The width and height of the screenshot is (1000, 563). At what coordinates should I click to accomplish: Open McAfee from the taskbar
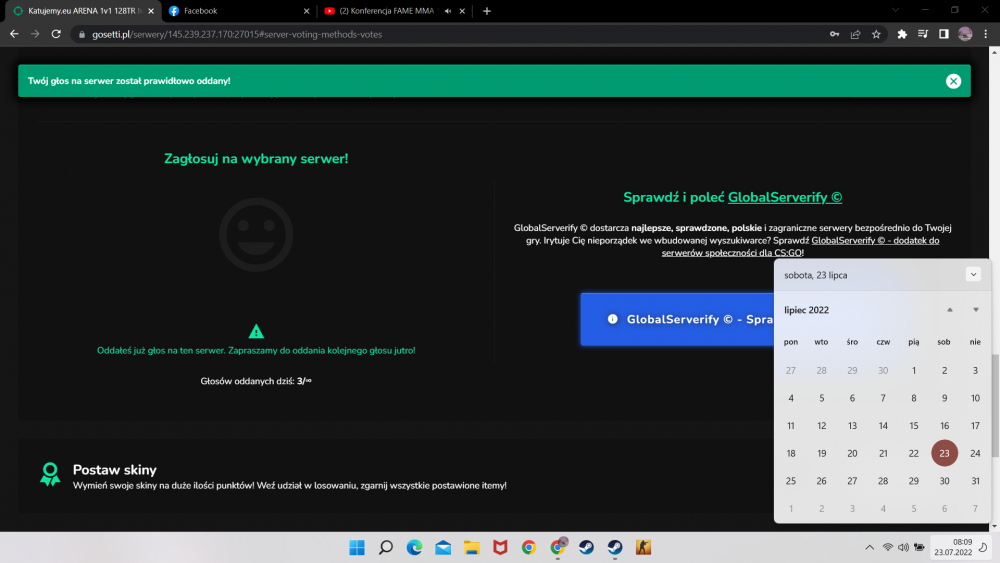click(x=500, y=548)
